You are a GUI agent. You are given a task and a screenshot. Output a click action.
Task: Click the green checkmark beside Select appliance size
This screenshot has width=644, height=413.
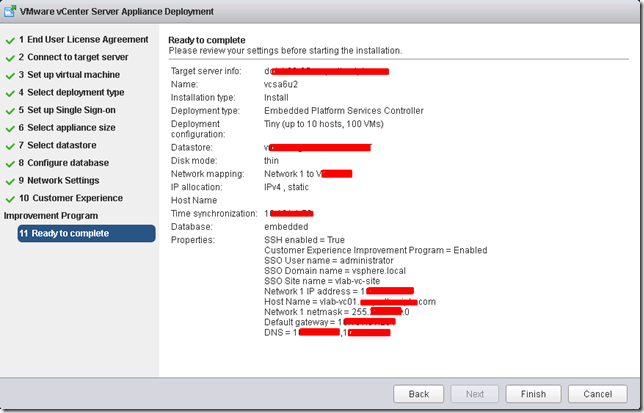coord(10,128)
